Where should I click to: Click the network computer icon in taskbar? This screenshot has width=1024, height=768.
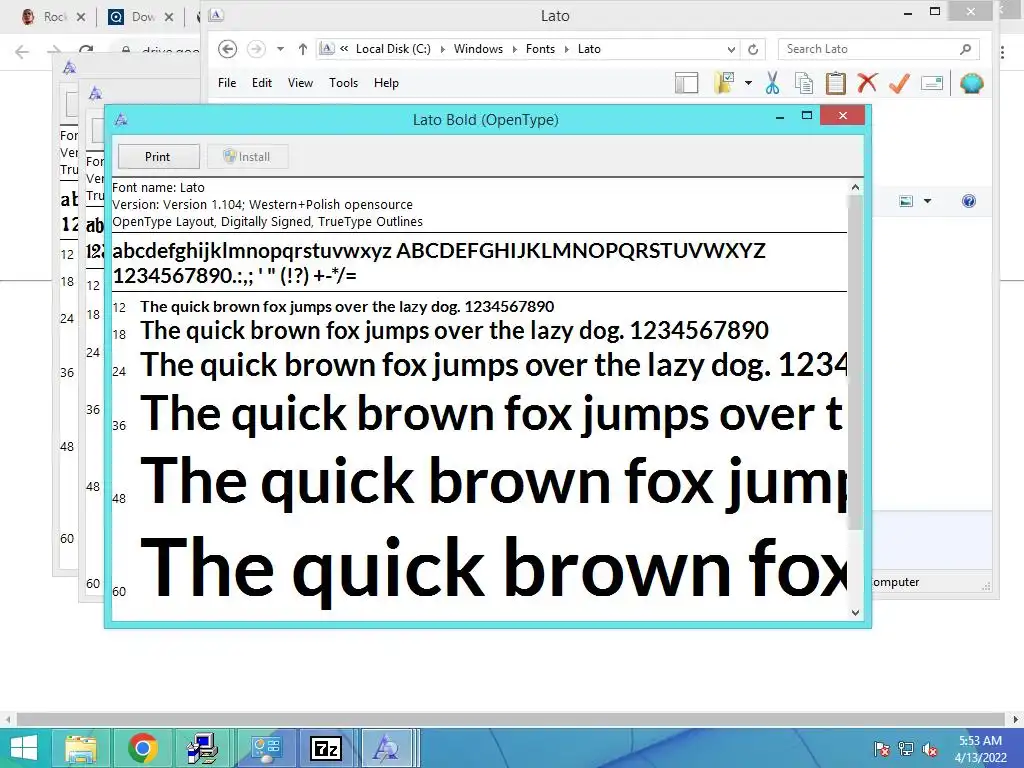202,748
